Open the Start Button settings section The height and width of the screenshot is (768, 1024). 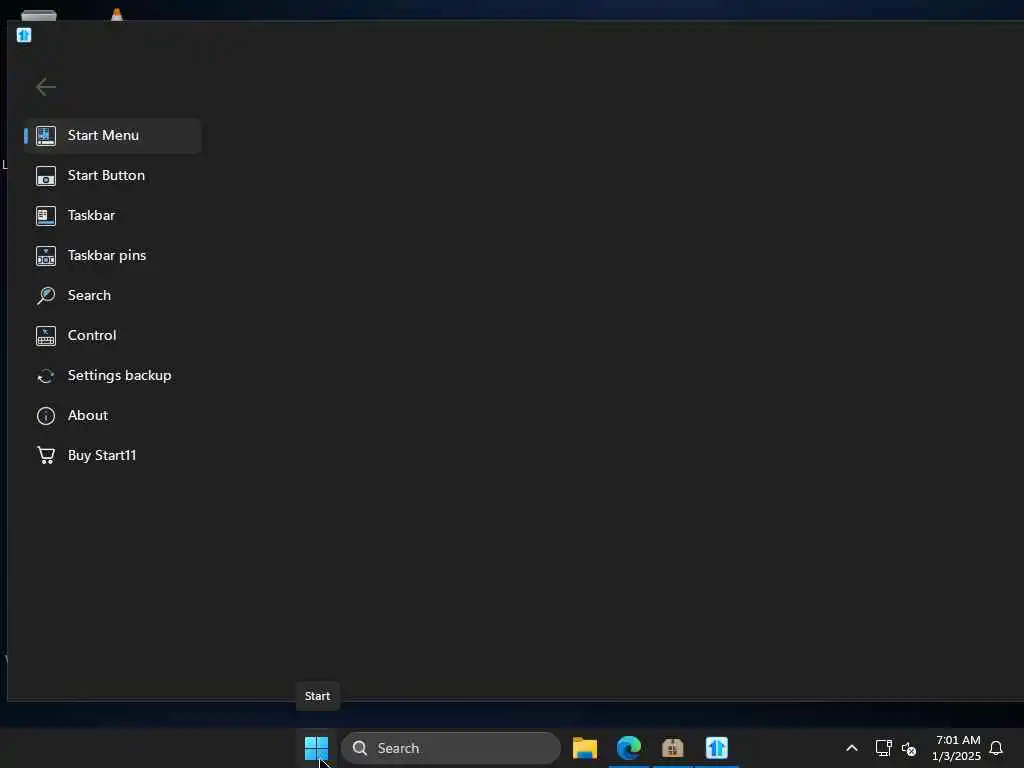pyautogui.click(x=112, y=176)
